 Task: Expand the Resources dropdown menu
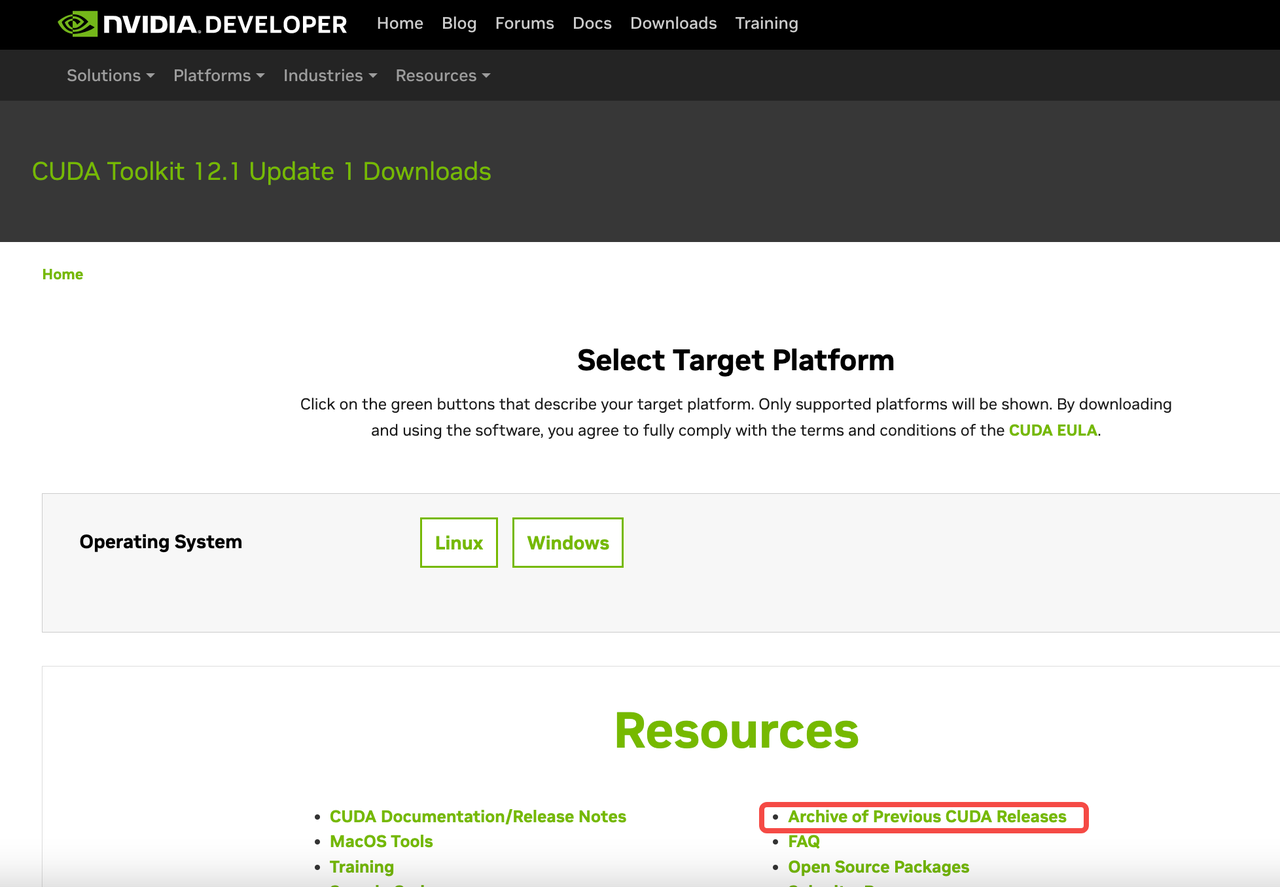pos(442,75)
